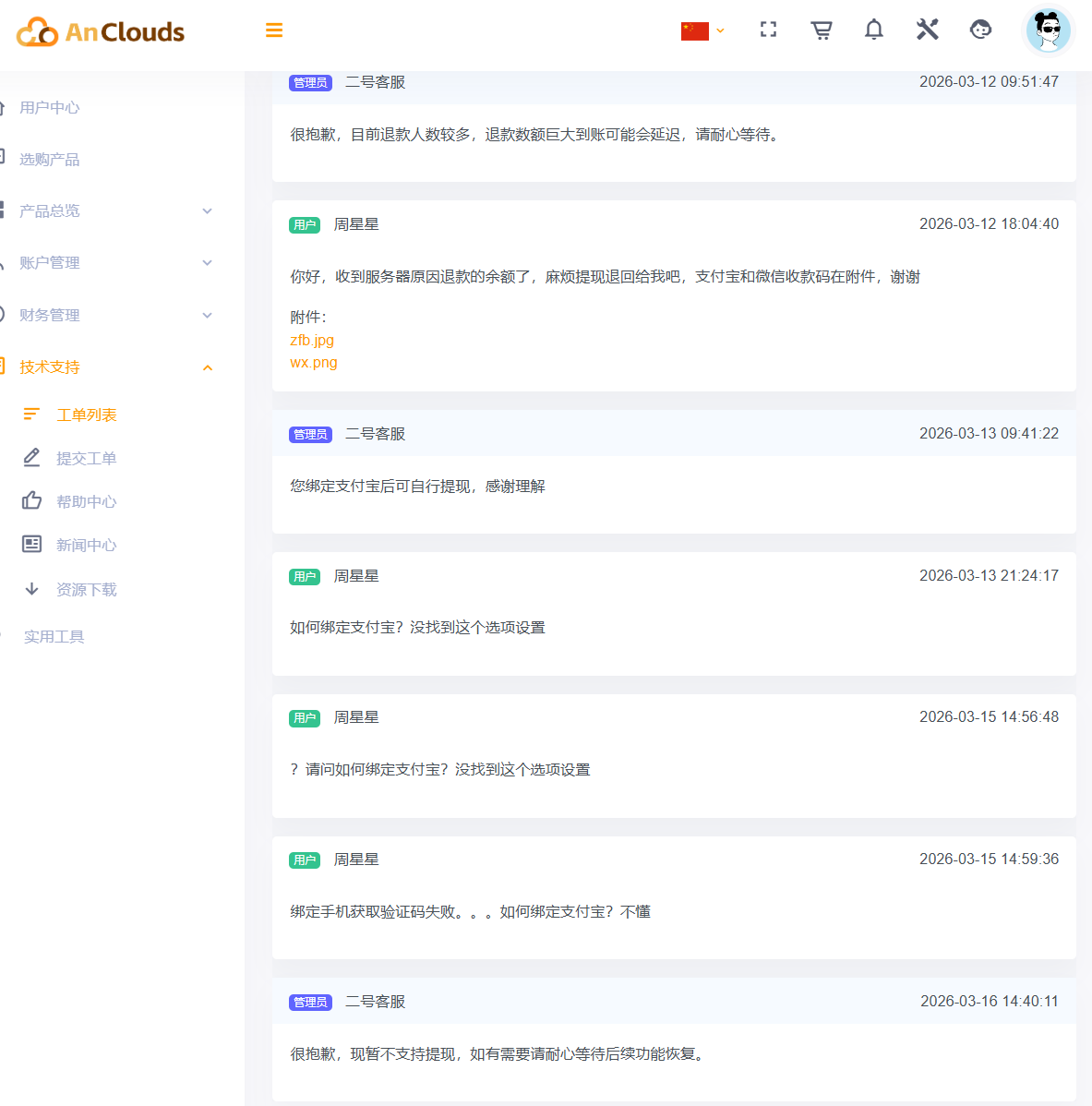The width and height of the screenshot is (1092, 1106).
Task: Click the 提交工单 pencil icon
Action: [31, 458]
